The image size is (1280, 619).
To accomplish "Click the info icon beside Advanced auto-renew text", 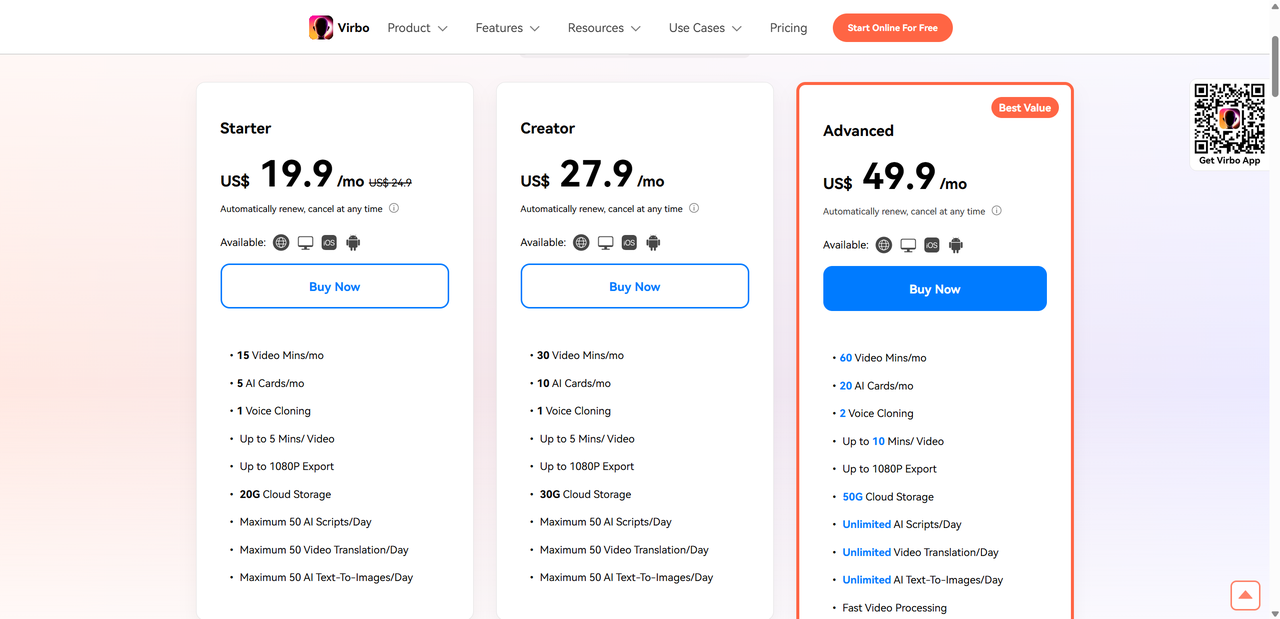I will click(996, 211).
